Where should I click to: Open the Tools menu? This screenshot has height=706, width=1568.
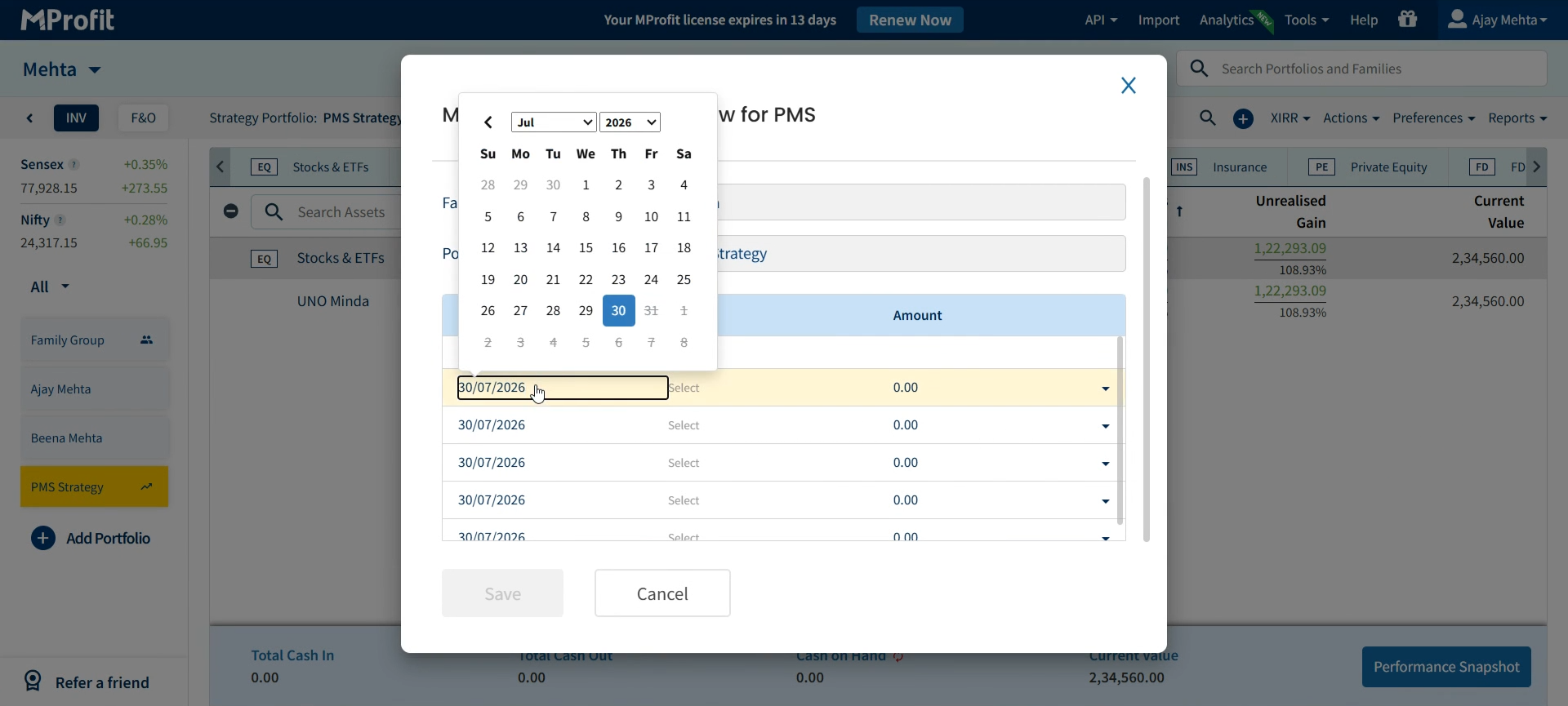coord(1307,20)
